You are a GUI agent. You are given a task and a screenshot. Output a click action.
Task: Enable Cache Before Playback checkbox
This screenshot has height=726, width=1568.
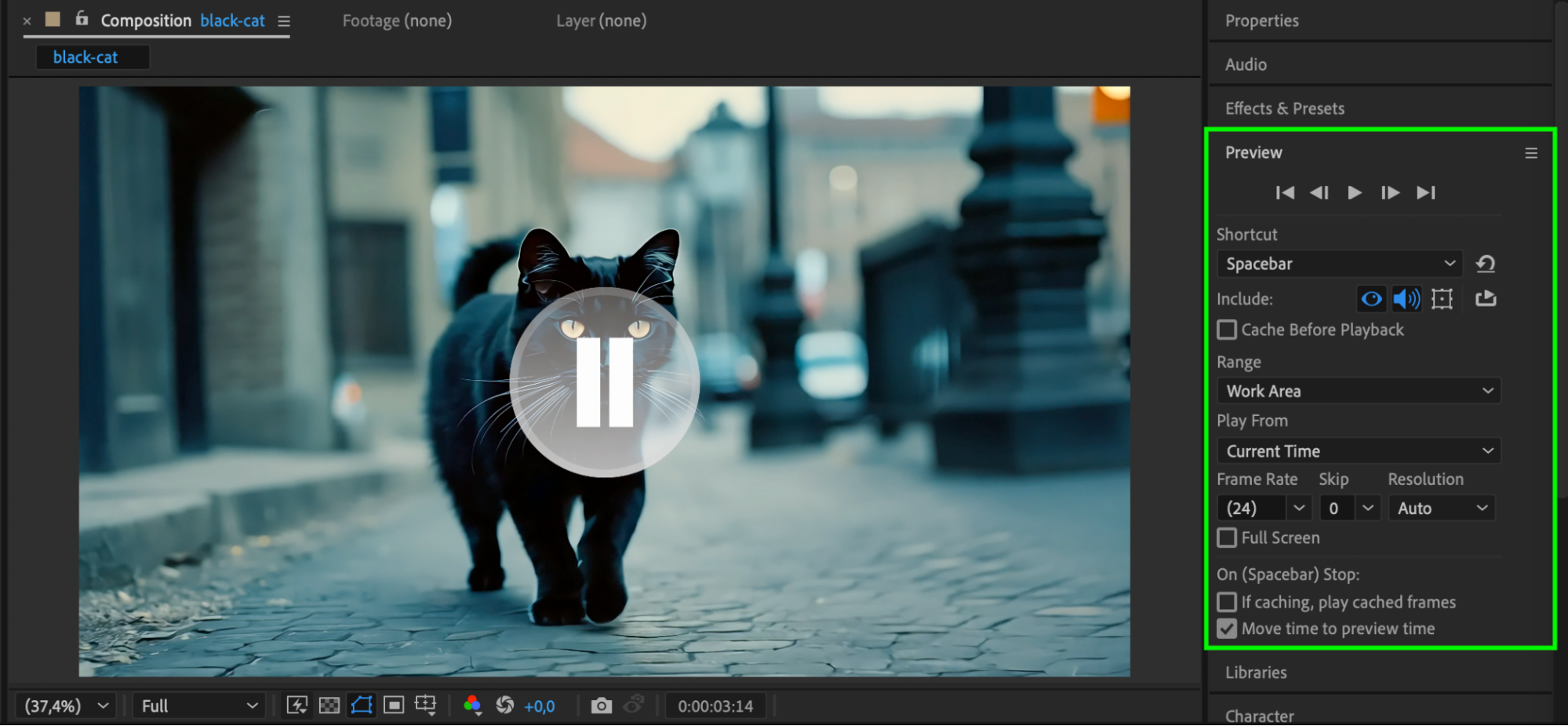coord(1227,330)
